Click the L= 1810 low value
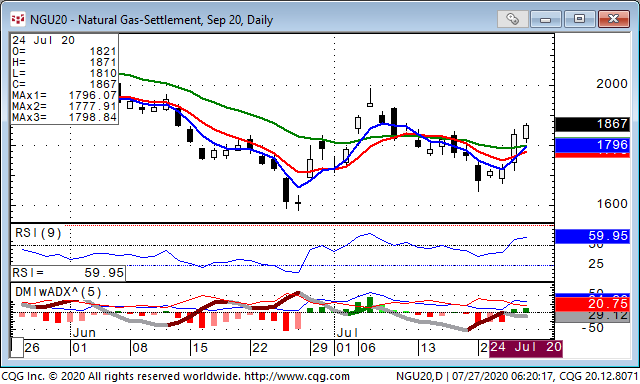This screenshot has width=640, height=384. (64, 73)
